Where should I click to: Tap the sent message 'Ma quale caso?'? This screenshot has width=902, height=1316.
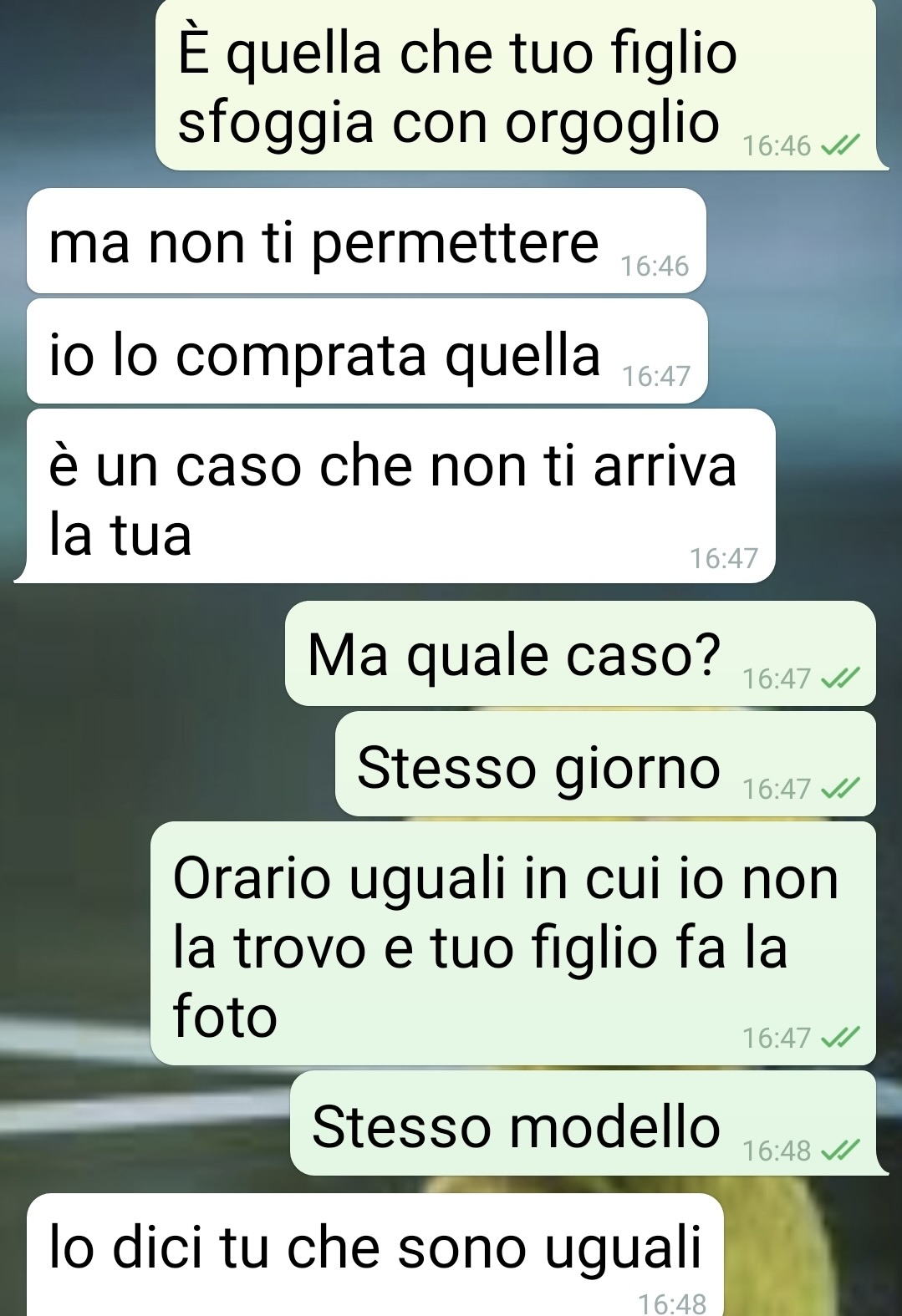pos(580,653)
